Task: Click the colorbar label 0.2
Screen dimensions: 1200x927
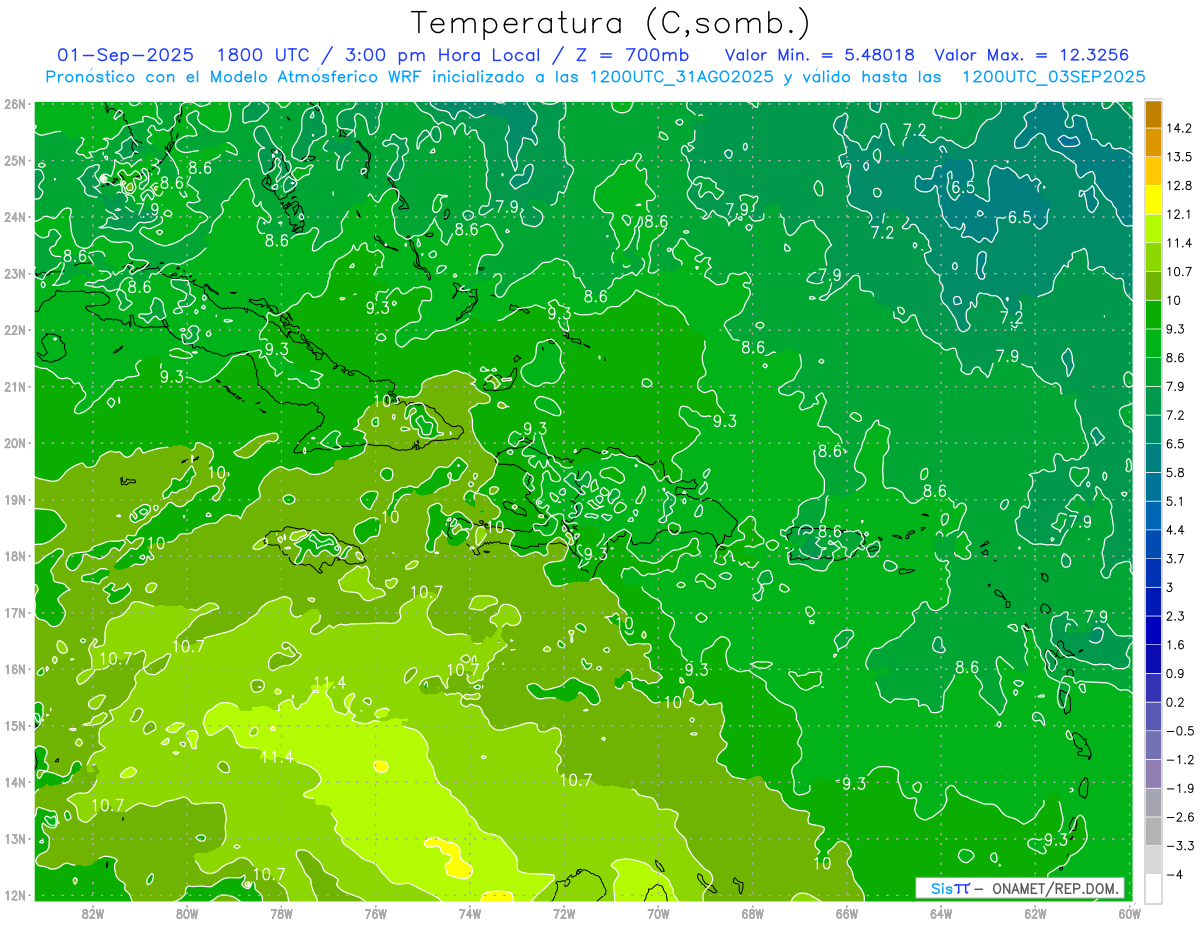Action: pyautogui.click(x=1176, y=702)
